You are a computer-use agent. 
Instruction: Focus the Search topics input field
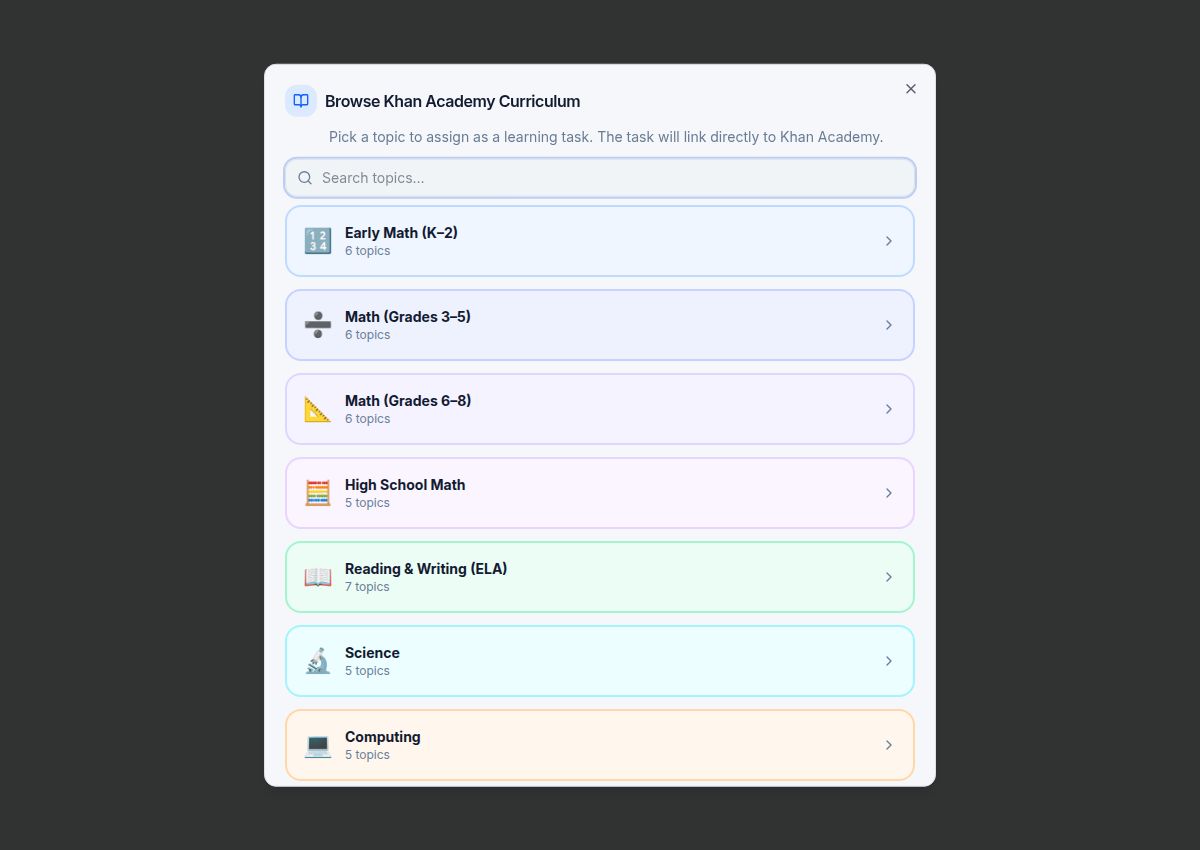(x=600, y=178)
